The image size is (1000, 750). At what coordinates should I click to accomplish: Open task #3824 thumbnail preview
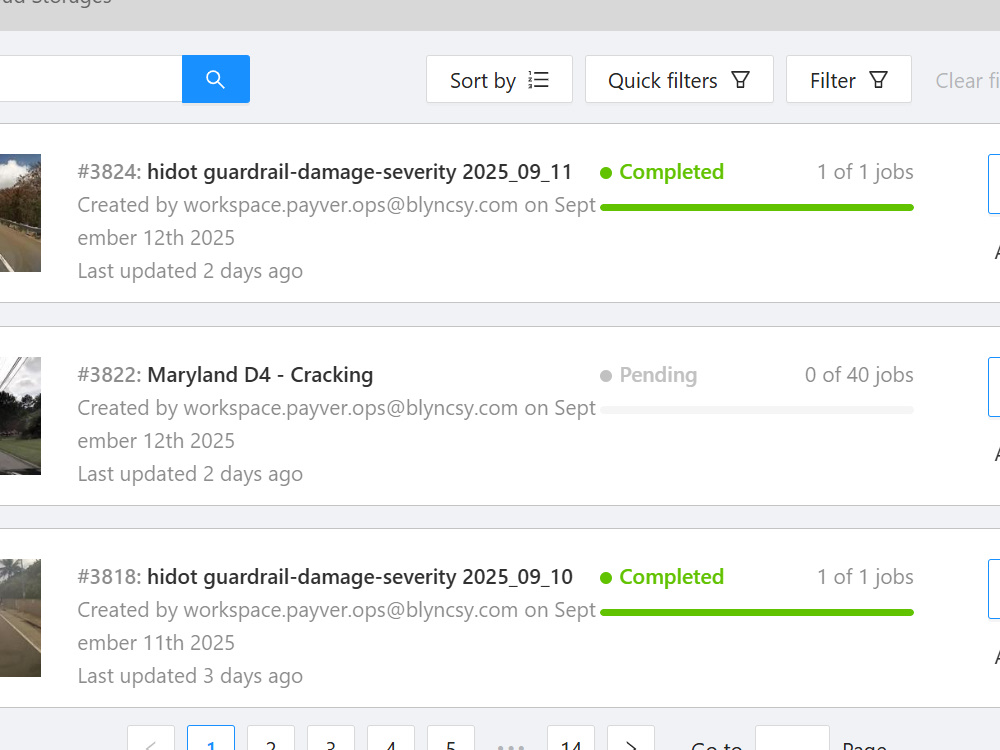click(20, 213)
